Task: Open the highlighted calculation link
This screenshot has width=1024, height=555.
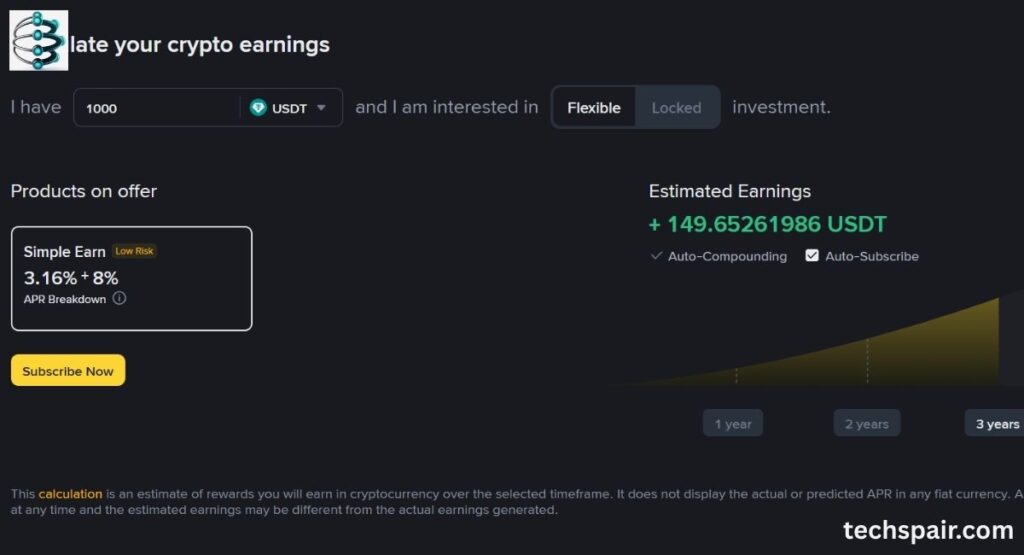Action: pyautogui.click(x=70, y=494)
